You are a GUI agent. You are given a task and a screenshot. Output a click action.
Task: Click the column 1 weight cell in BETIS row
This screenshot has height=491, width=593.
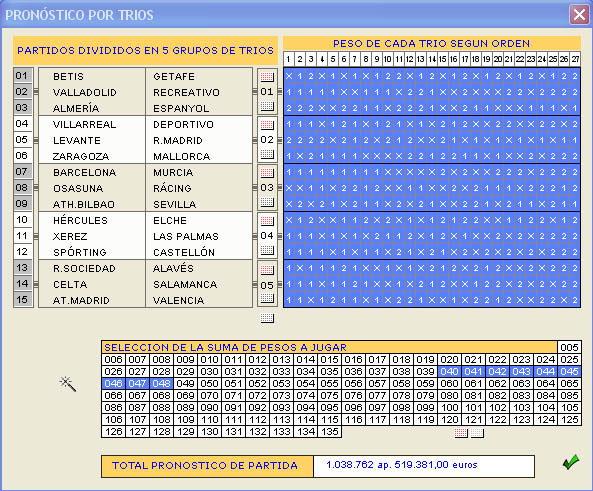point(289,76)
